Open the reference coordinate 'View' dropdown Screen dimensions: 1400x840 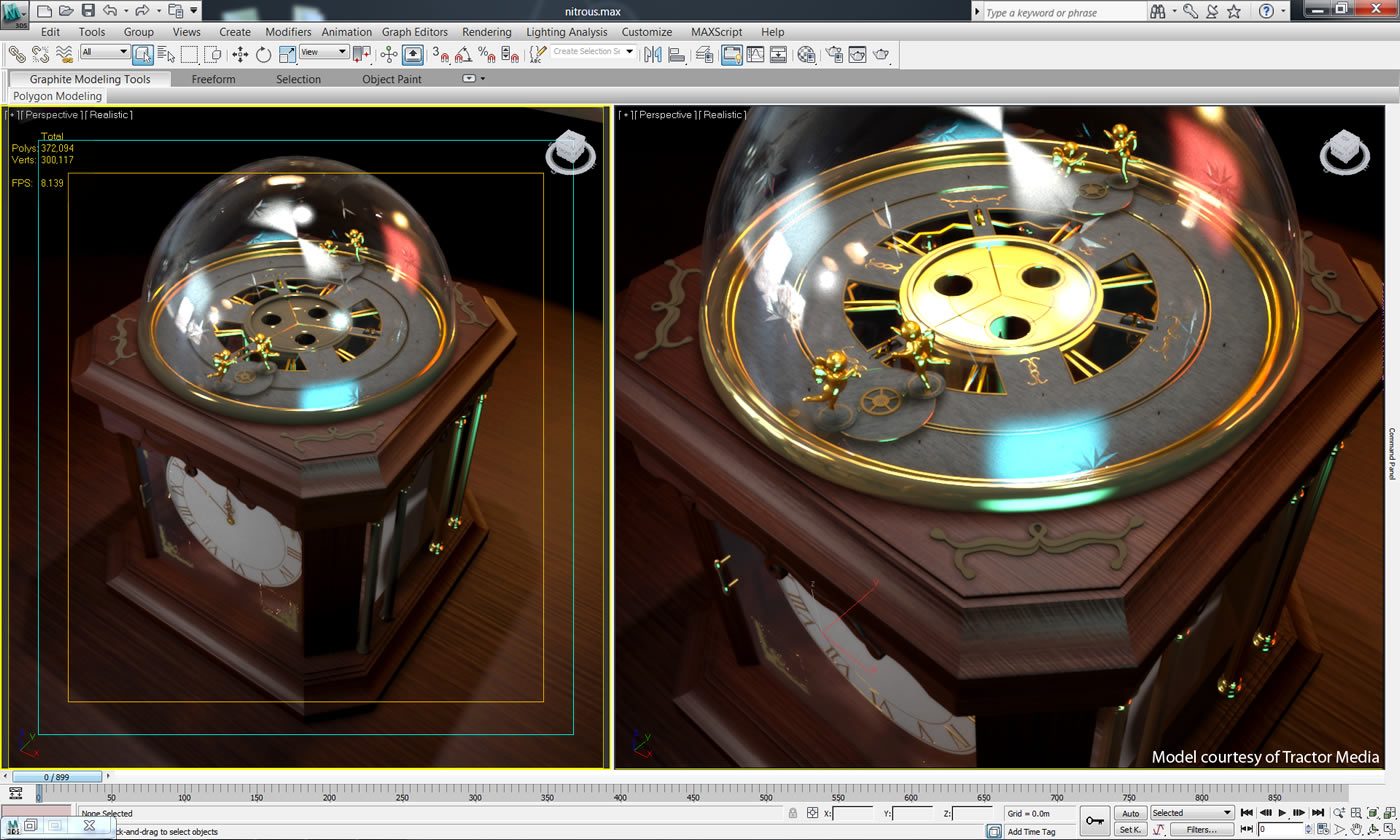323,52
